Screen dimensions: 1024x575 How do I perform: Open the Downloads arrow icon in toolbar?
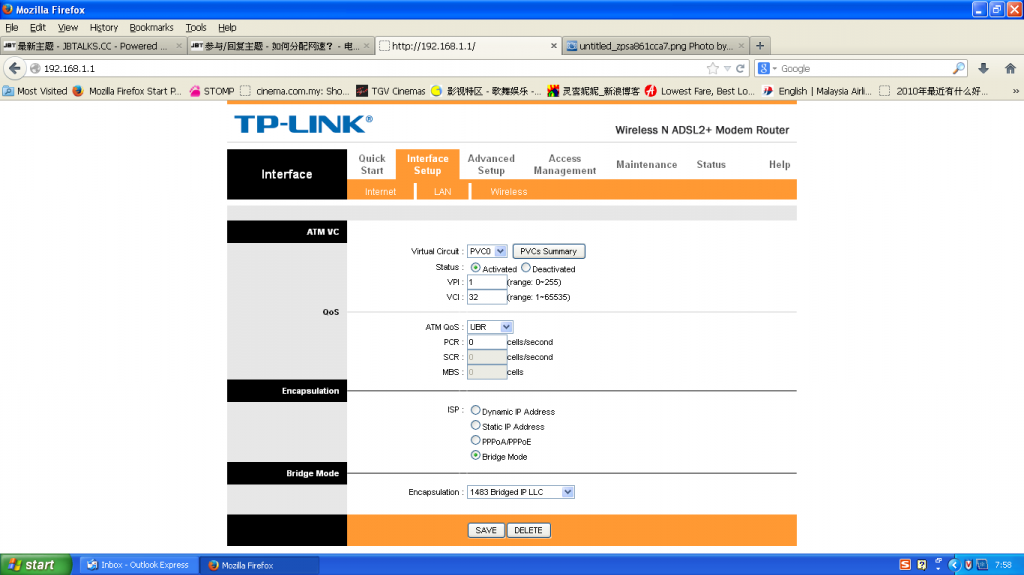(983, 68)
